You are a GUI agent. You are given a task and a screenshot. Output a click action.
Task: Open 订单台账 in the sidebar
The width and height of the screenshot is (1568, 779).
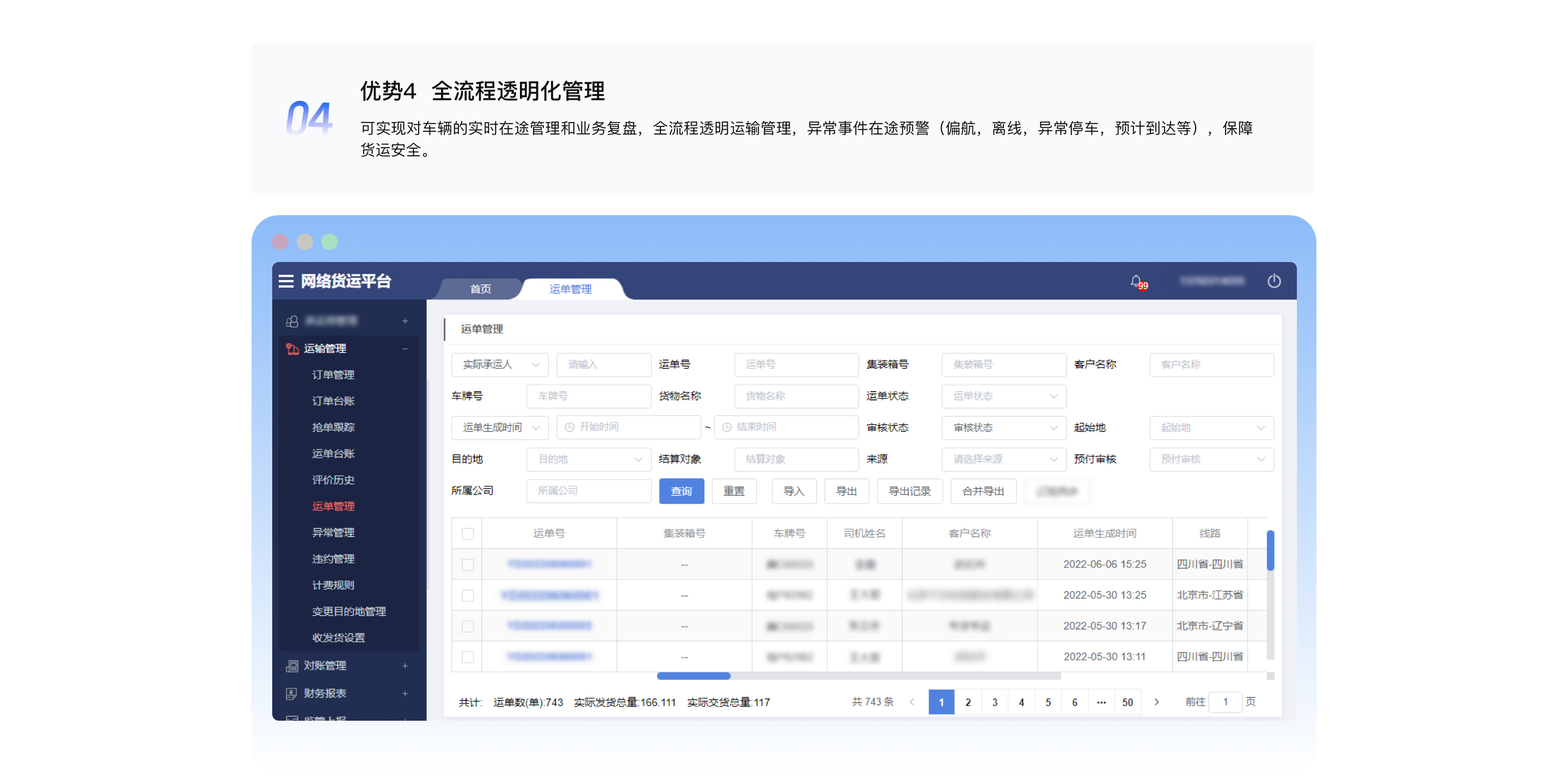333,401
